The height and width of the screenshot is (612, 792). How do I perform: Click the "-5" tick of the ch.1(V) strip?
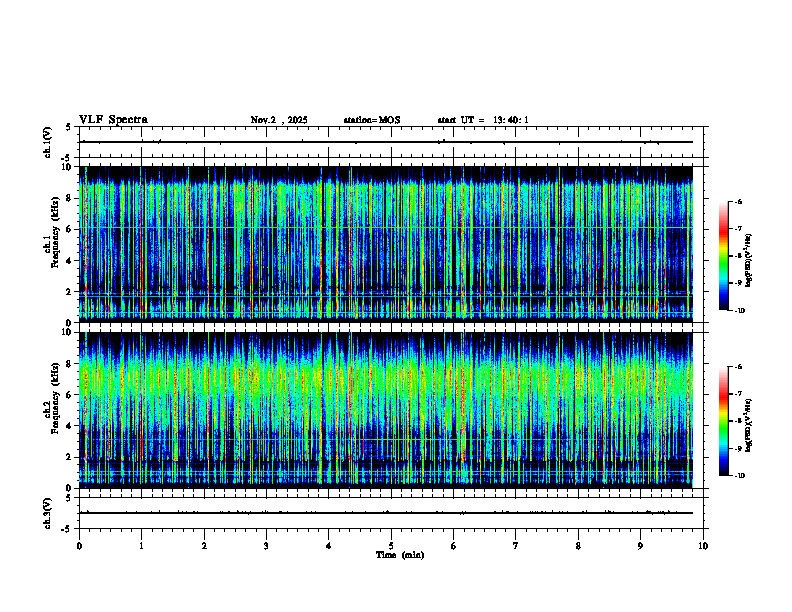[67, 158]
